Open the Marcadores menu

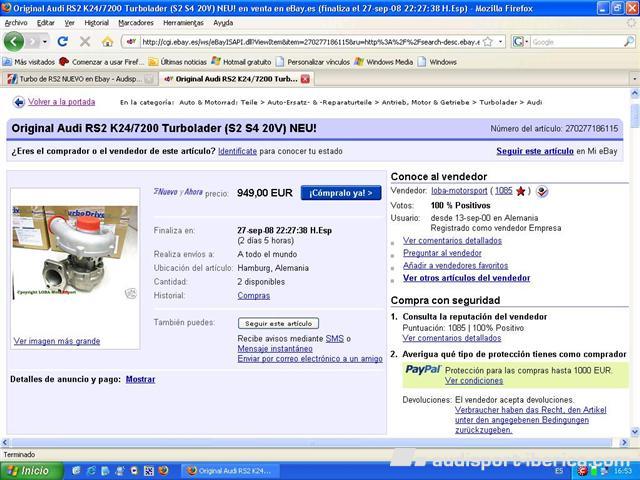pyautogui.click(x=136, y=23)
